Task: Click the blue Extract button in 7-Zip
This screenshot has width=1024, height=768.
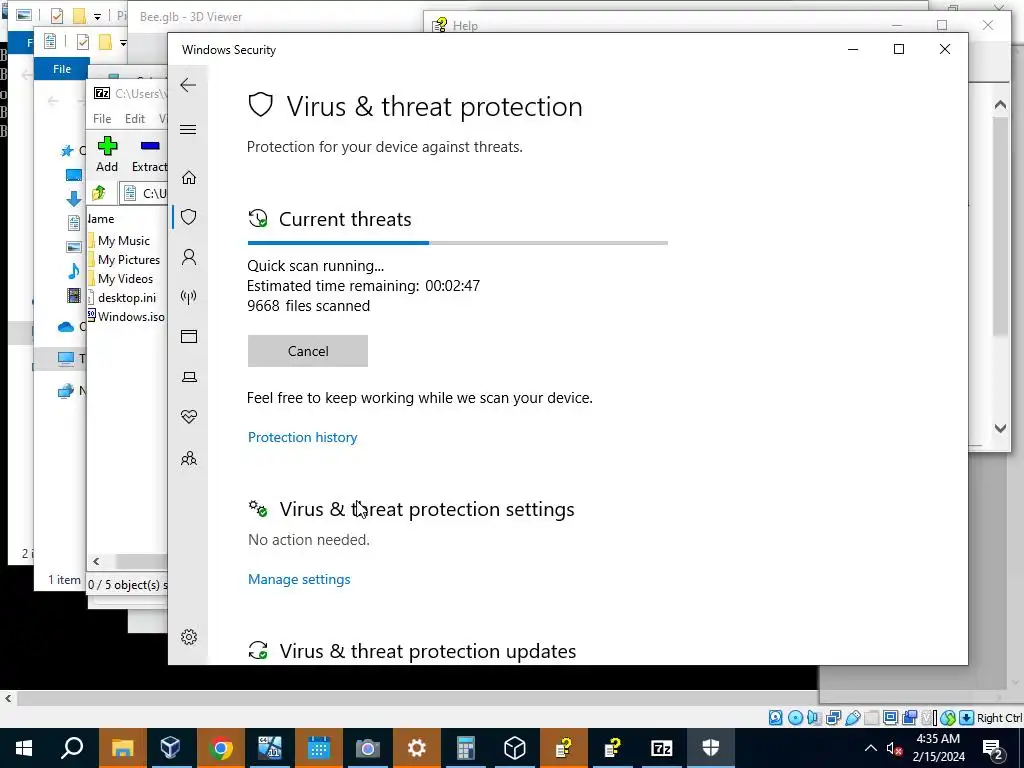Action: coord(150,155)
